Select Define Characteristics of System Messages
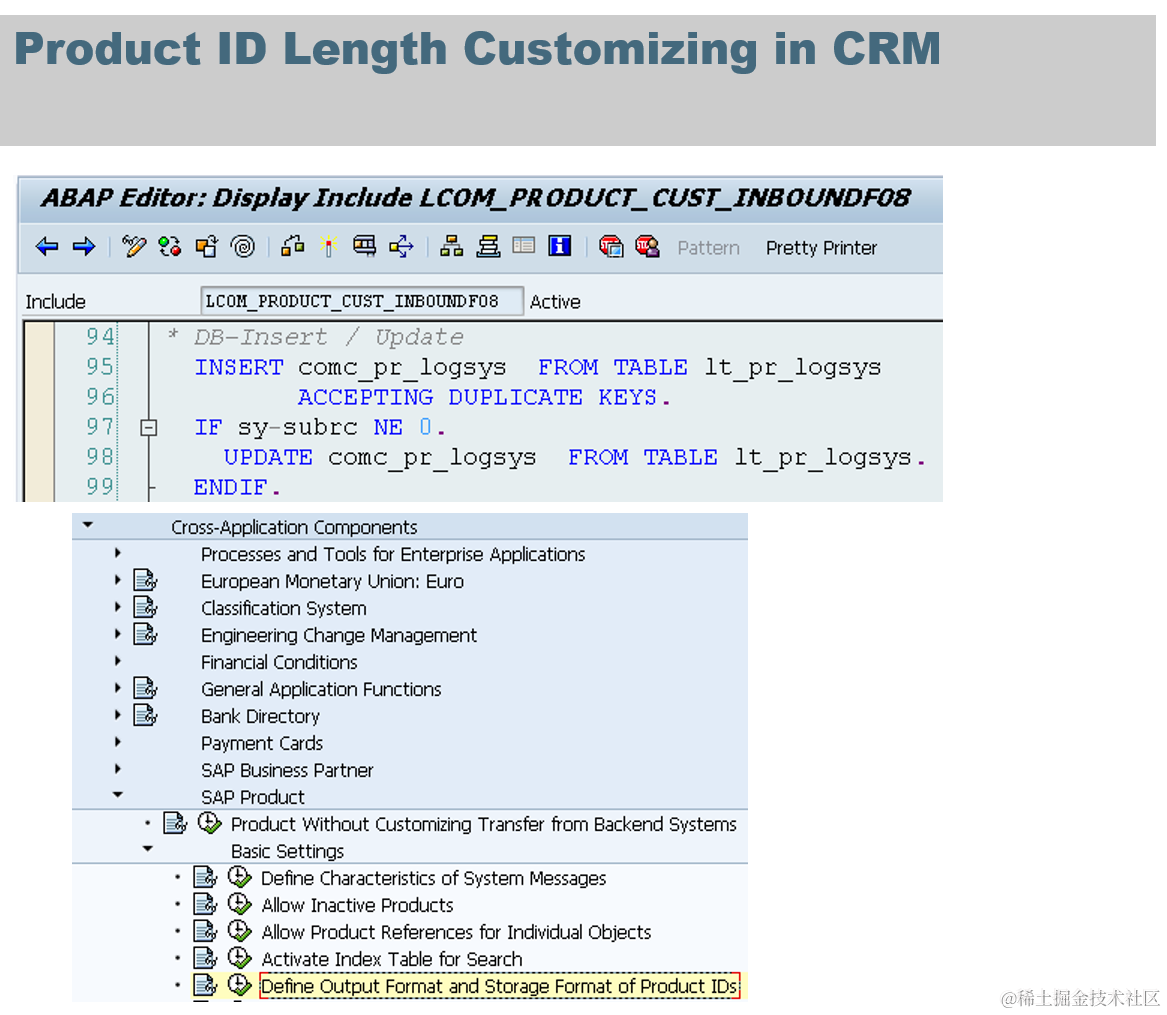1167x1015 pixels. 433,878
